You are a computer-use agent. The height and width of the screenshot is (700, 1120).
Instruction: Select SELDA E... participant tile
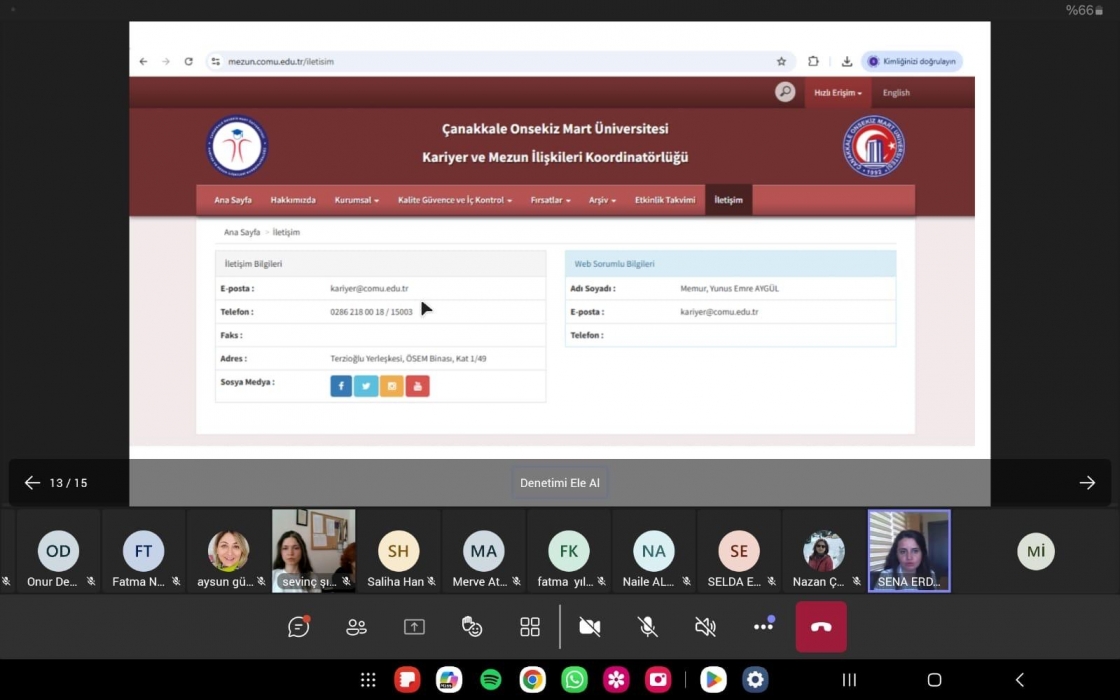point(739,551)
